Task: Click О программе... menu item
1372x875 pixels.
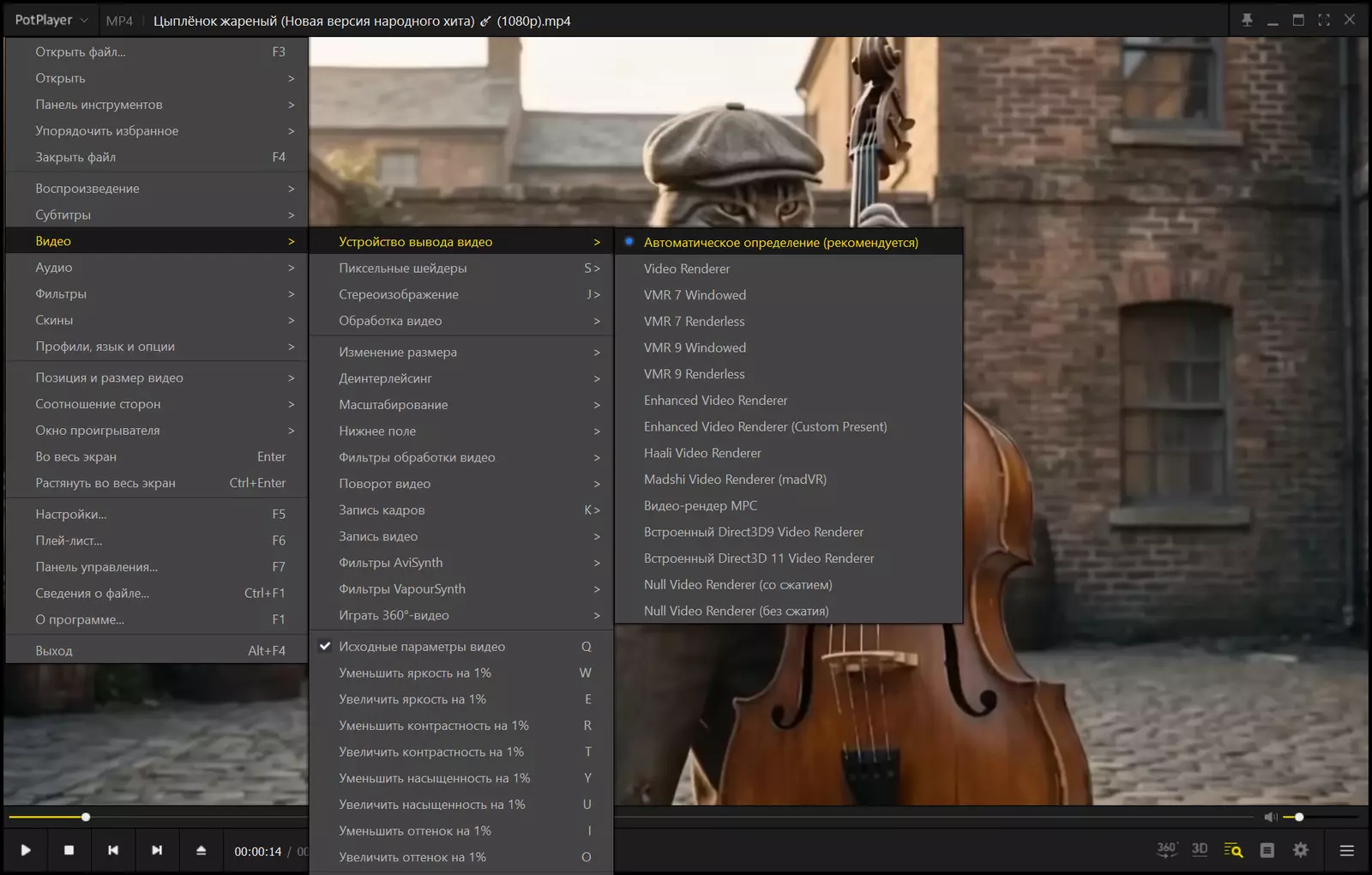Action: click(157, 619)
